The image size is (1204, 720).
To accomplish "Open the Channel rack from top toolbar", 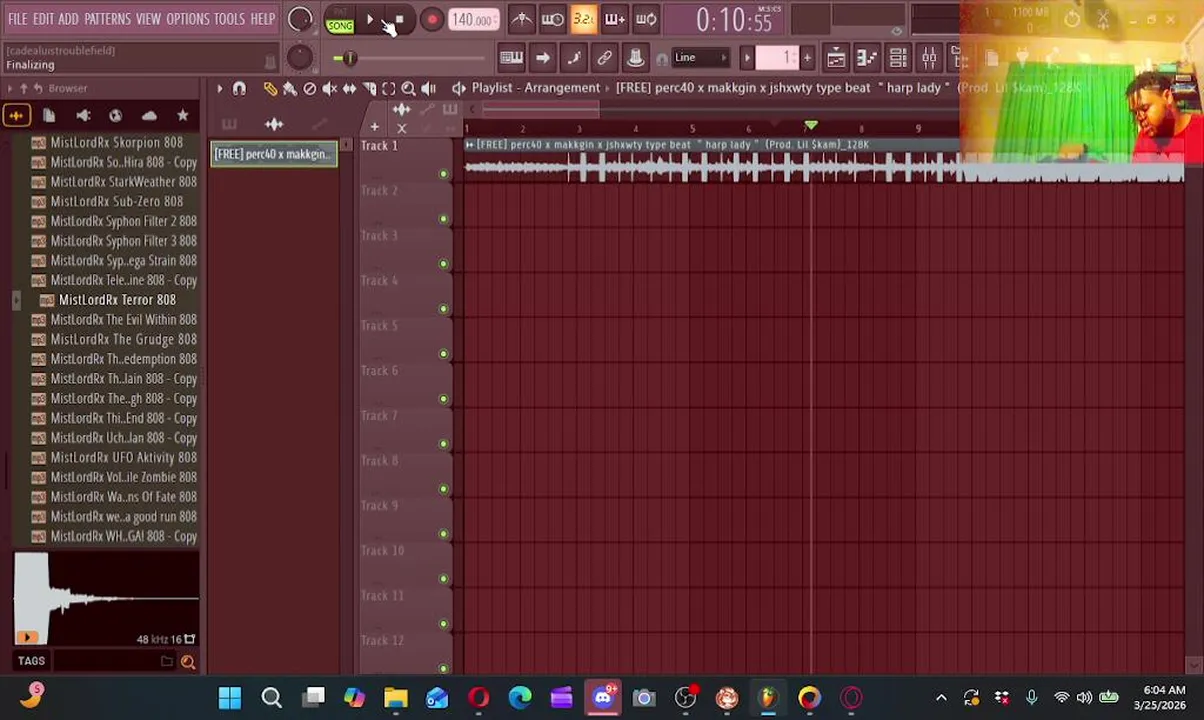I will point(898,58).
